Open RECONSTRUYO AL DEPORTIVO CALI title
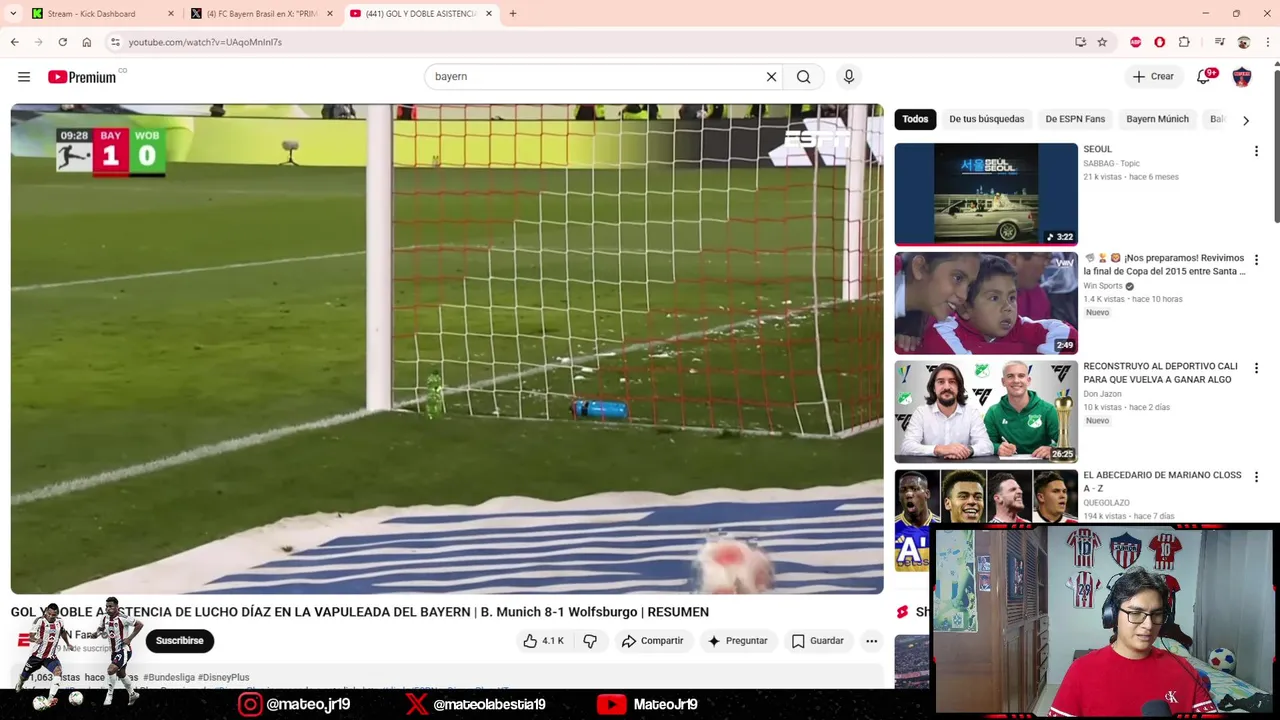The height and width of the screenshot is (720, 1280). 1160,373
